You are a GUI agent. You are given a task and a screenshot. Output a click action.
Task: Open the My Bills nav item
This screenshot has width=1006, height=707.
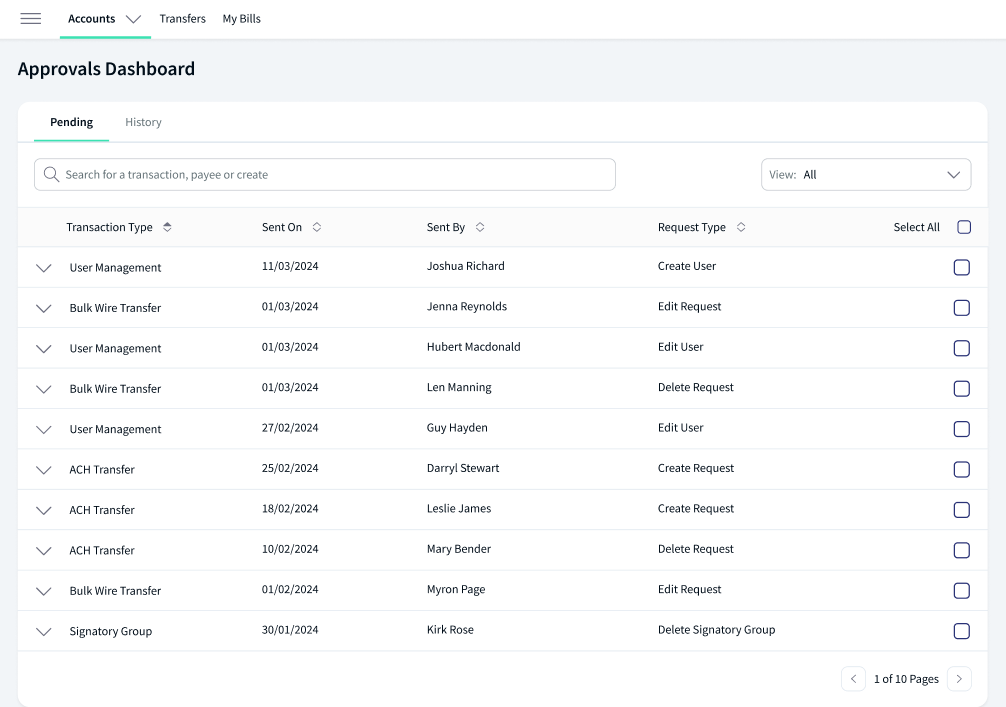click(242, 19)
